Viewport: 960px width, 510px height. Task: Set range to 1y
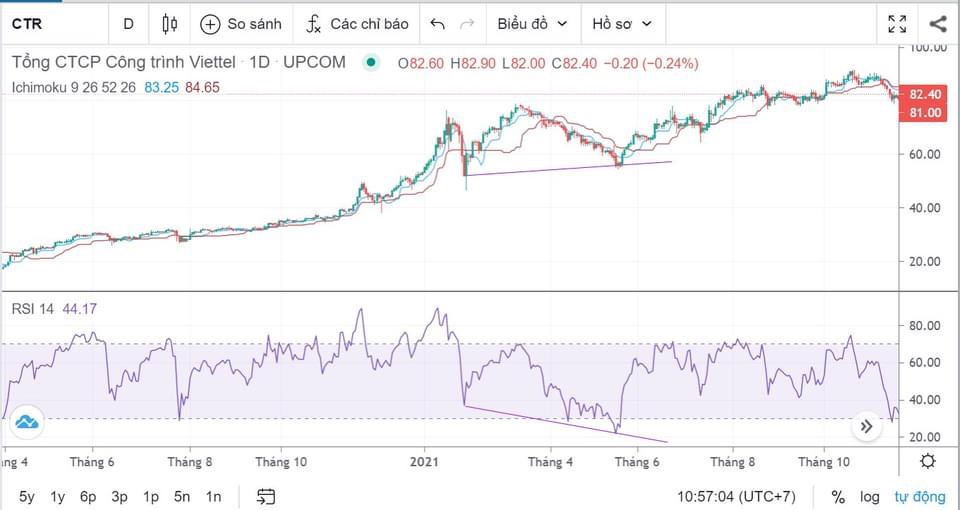coord(58,497)
